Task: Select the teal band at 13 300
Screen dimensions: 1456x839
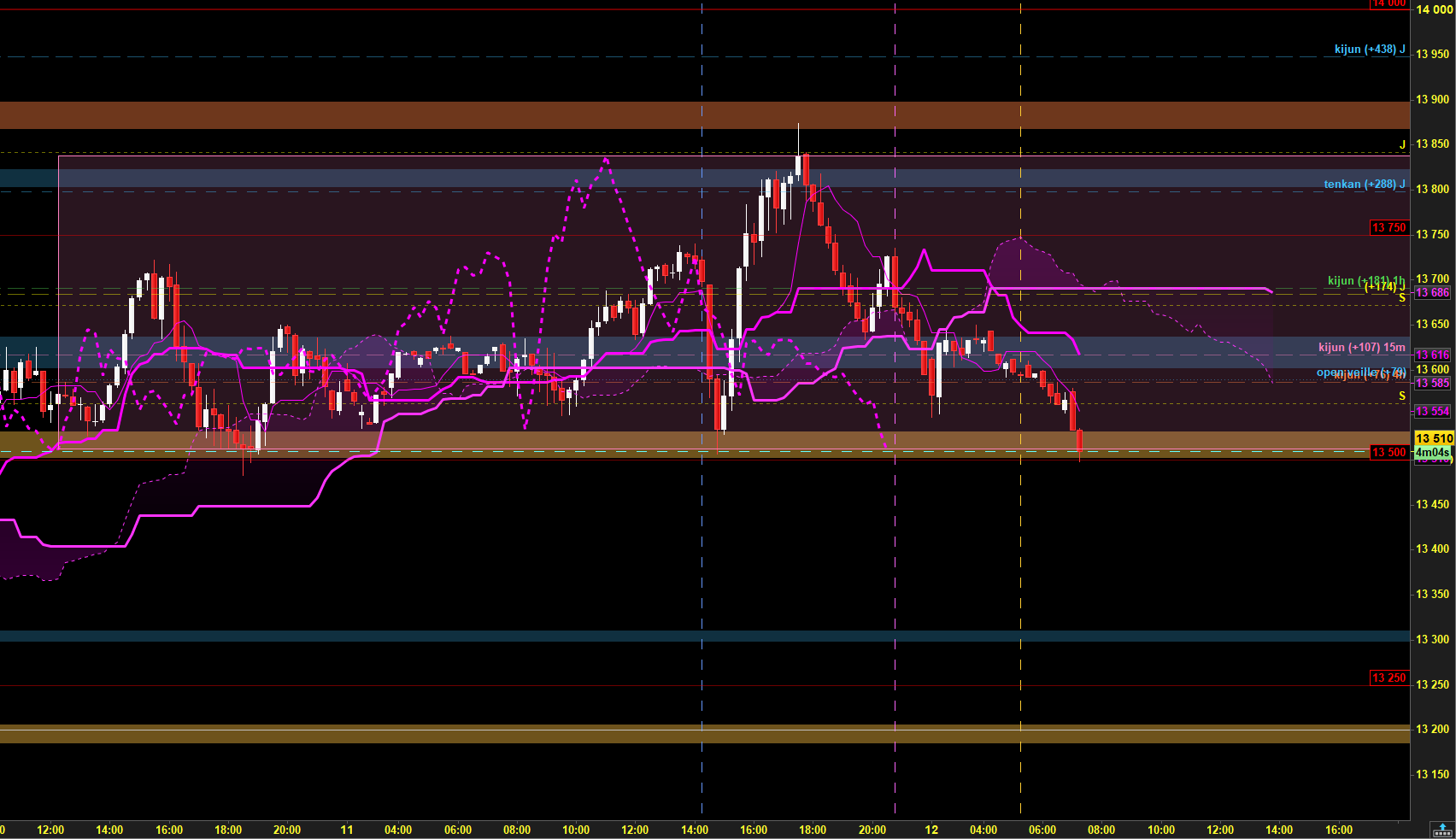Action: [x=705, y=637]
